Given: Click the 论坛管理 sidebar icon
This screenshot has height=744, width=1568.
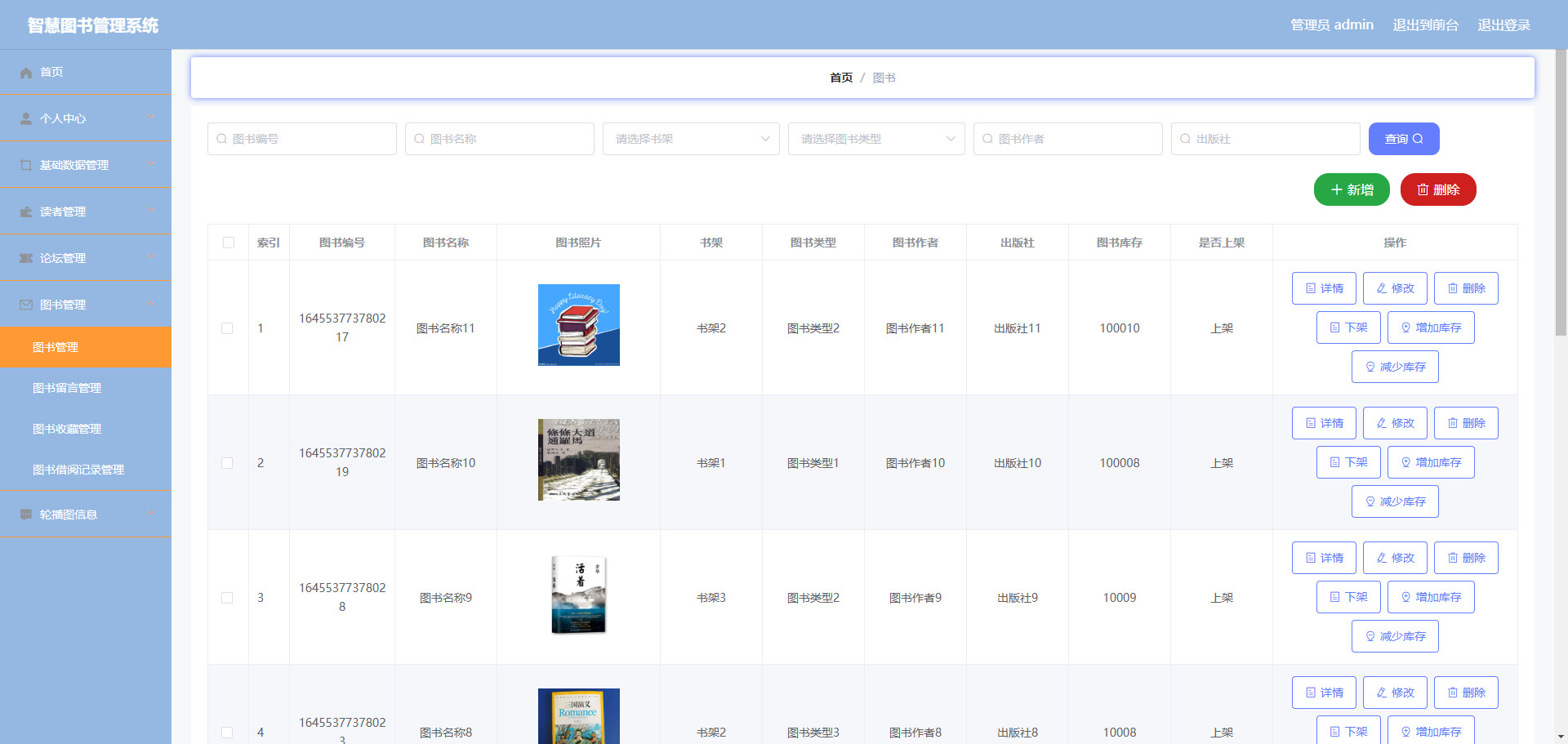Looking at the screenshot, I should [x=26, y=258].
